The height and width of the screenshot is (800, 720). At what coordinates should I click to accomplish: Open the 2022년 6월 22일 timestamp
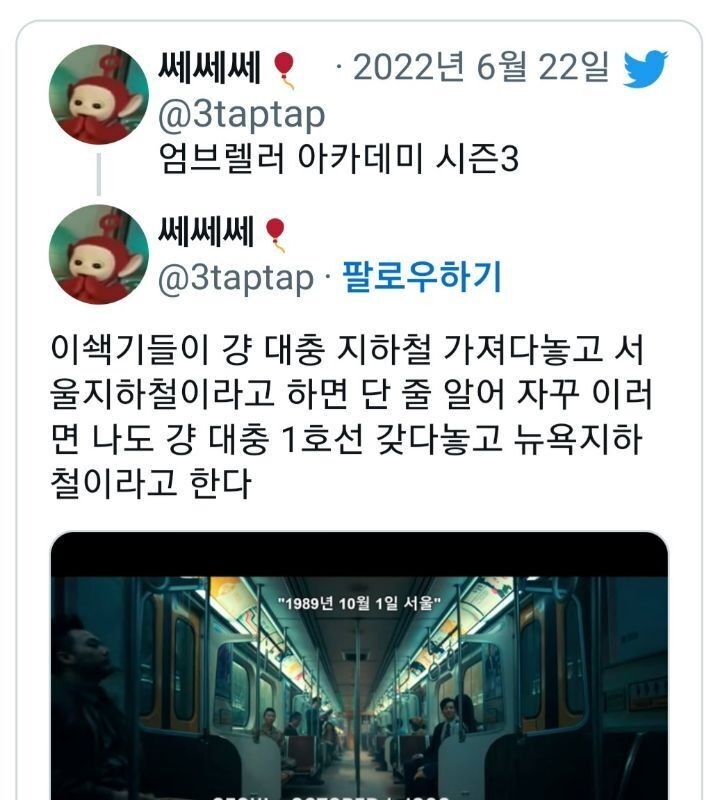tap(481, 67)
